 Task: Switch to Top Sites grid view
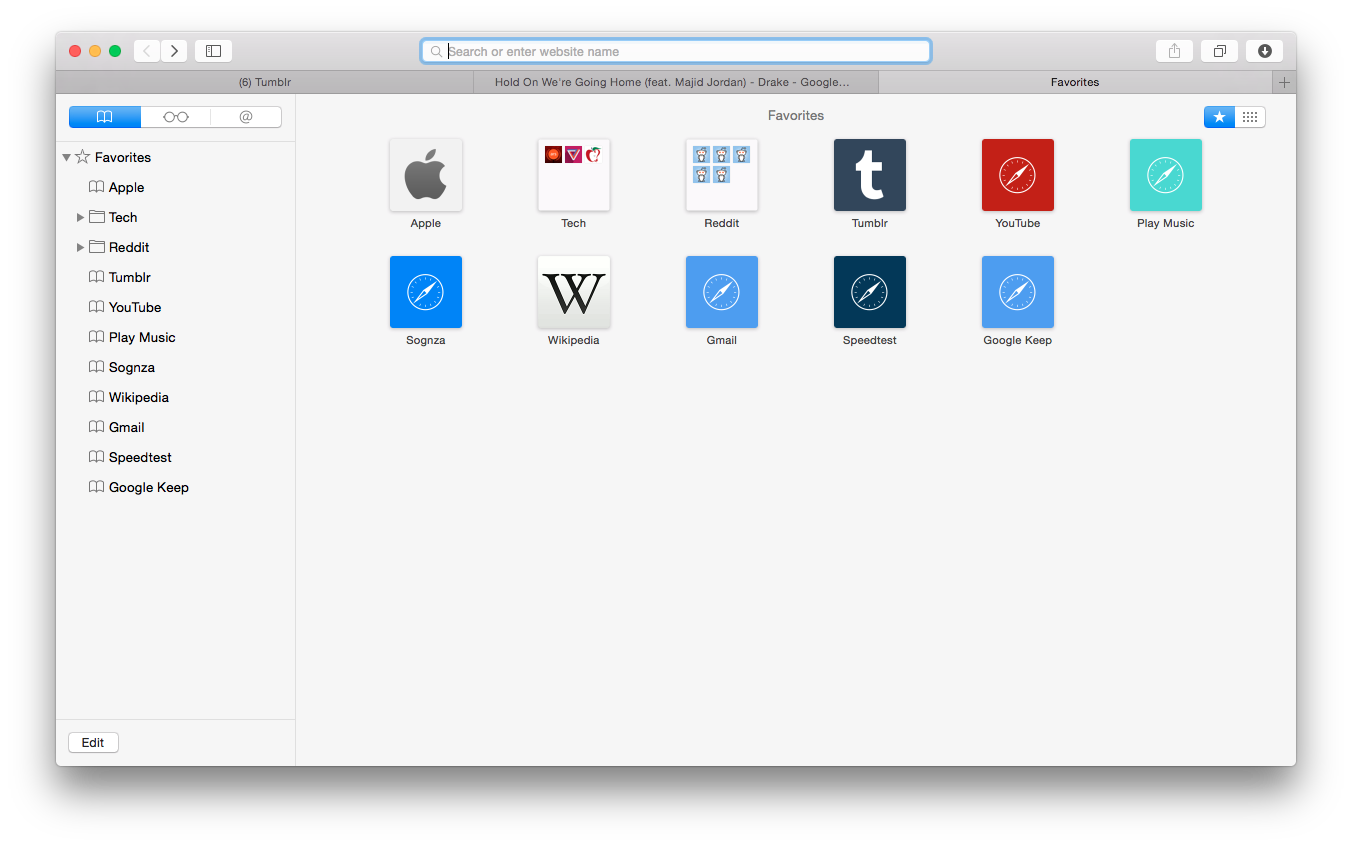[1250, 117]
